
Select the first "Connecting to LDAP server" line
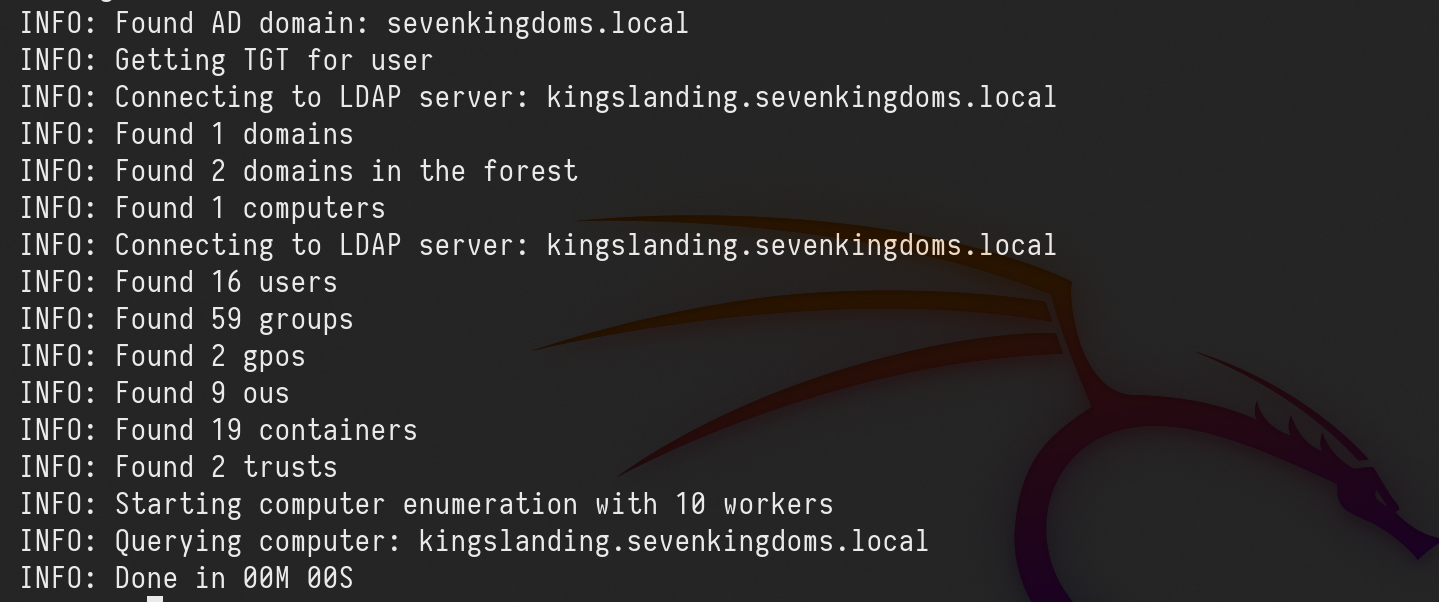point(538,97)
